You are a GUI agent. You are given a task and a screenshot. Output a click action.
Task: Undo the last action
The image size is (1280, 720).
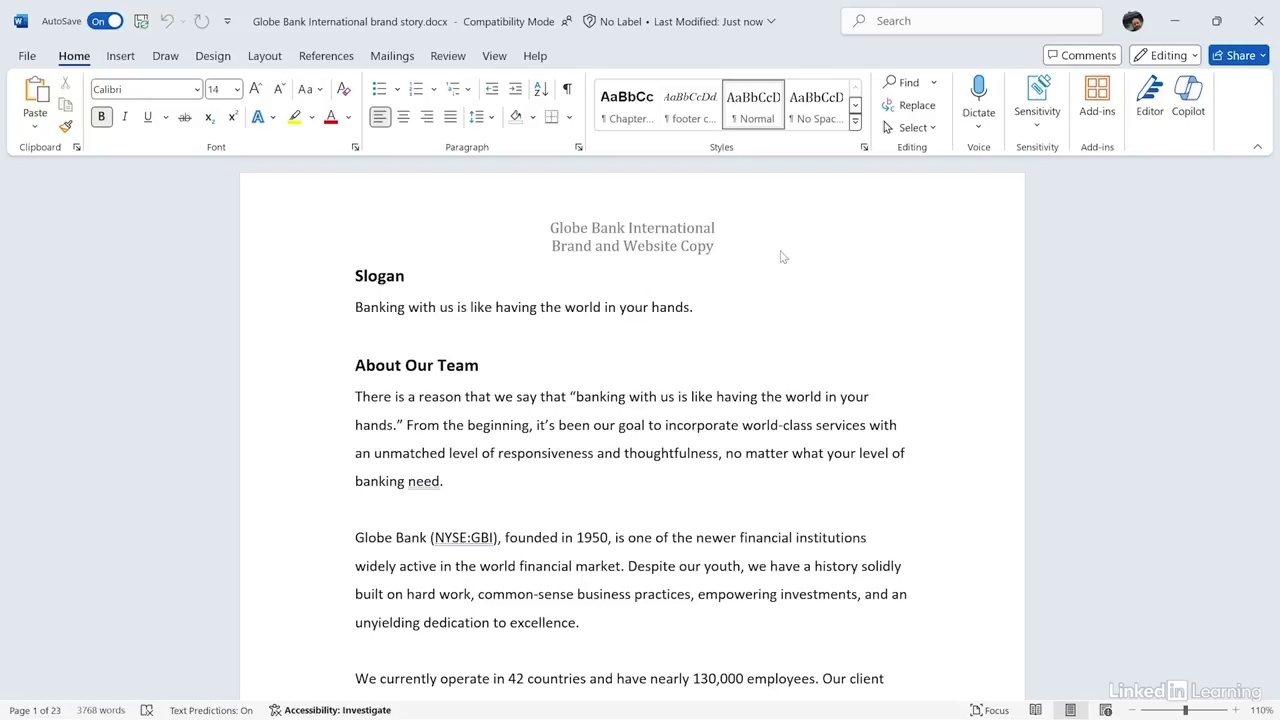tap(167, 21)
